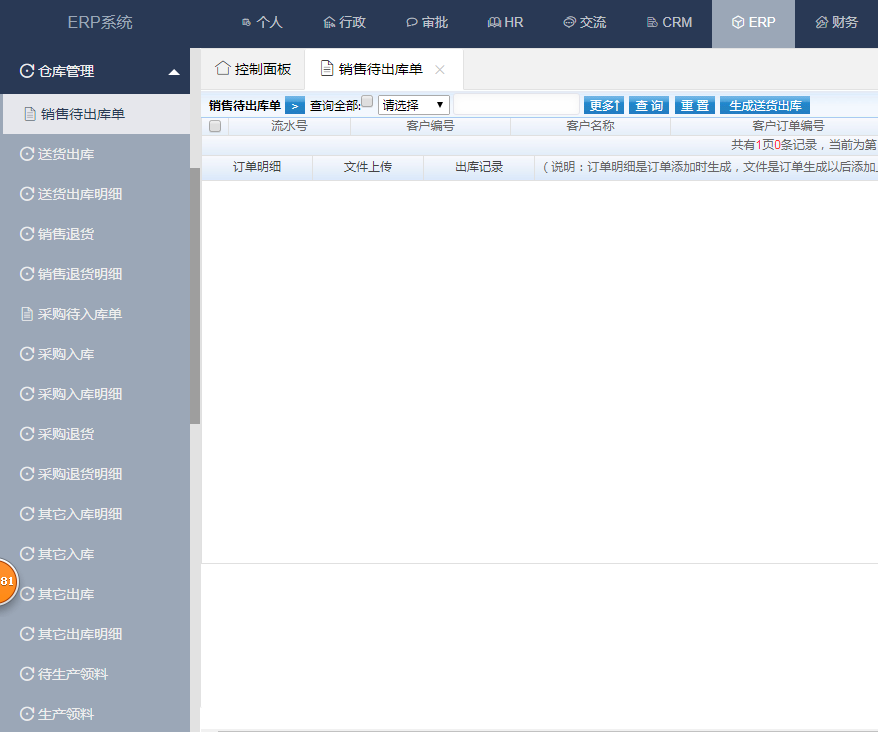878x732 pixels.
Task: Click the search text input field
Action: click(516, 105)
